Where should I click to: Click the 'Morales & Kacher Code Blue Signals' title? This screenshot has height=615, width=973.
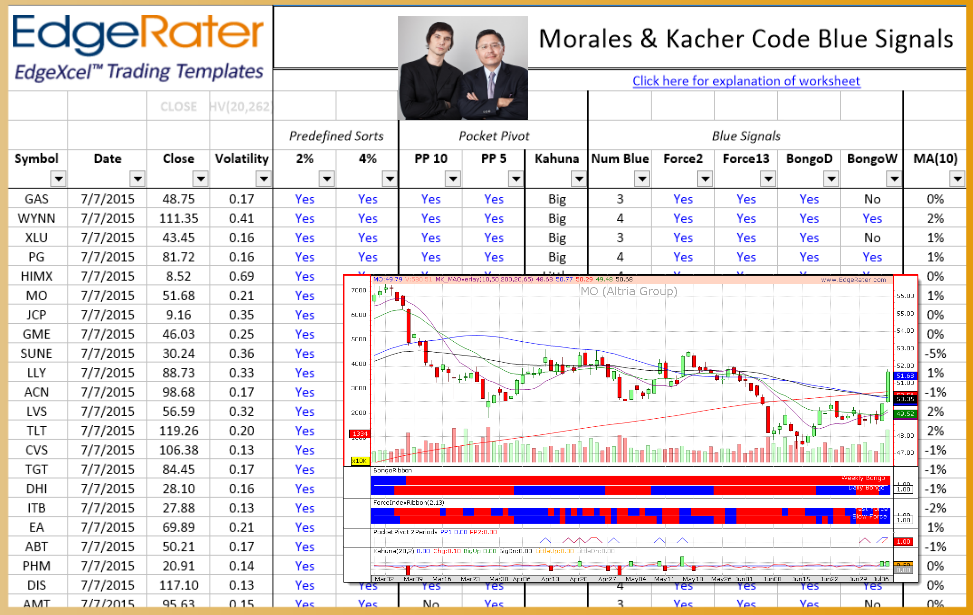pos(746,39)
